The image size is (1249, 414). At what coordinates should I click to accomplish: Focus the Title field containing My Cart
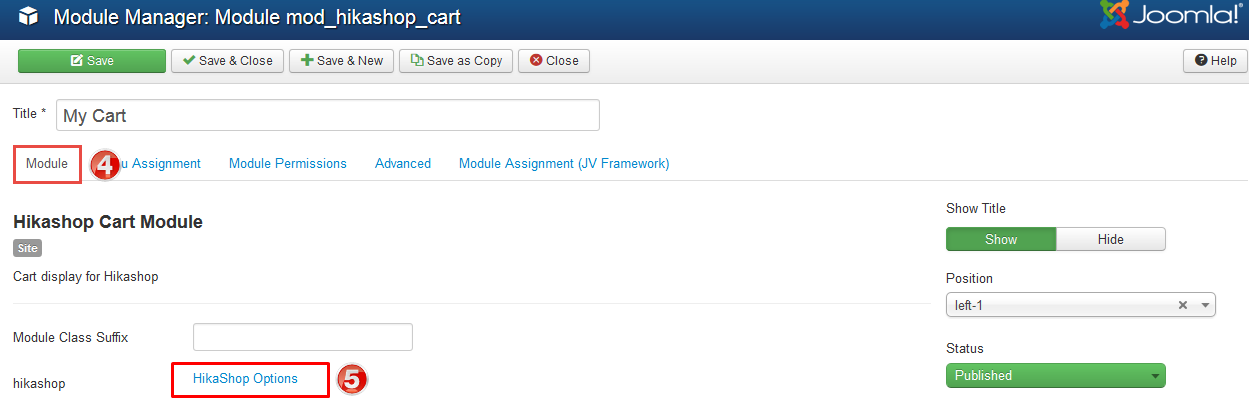[328, 115]
